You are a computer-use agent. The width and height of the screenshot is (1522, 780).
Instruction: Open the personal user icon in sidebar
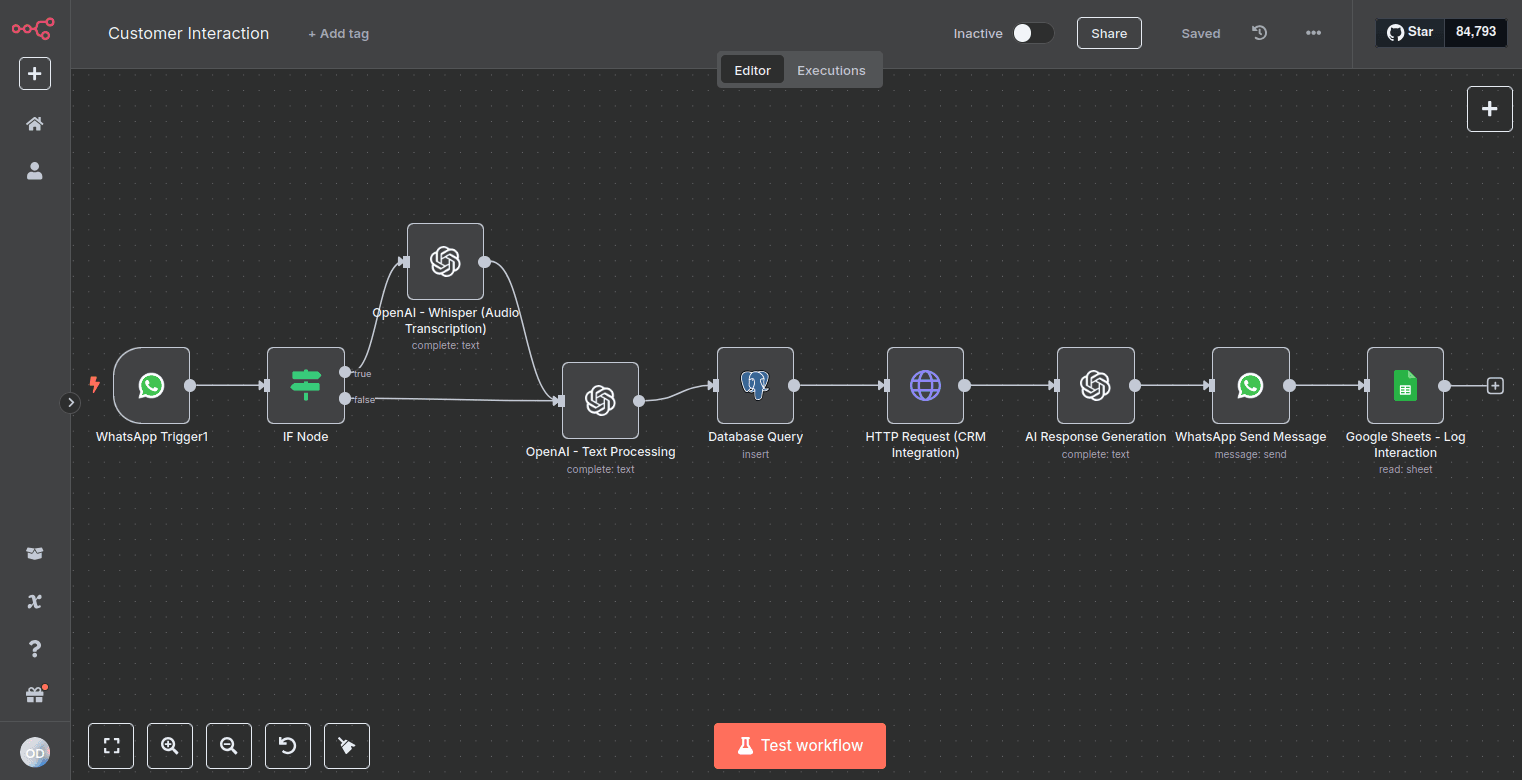pyautogui.click(x=35, y=171)
